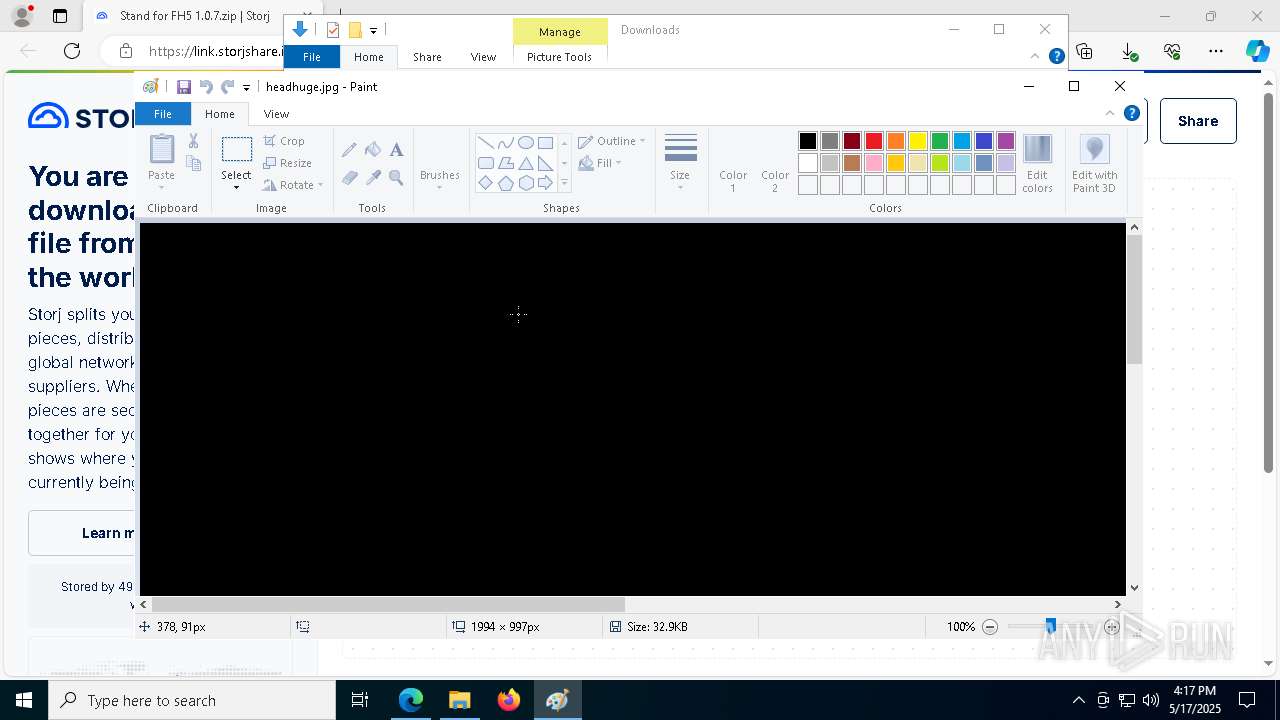Open Firefox from the taskbar
This screenshot has height=720, width=1280.
click(509, 700)
